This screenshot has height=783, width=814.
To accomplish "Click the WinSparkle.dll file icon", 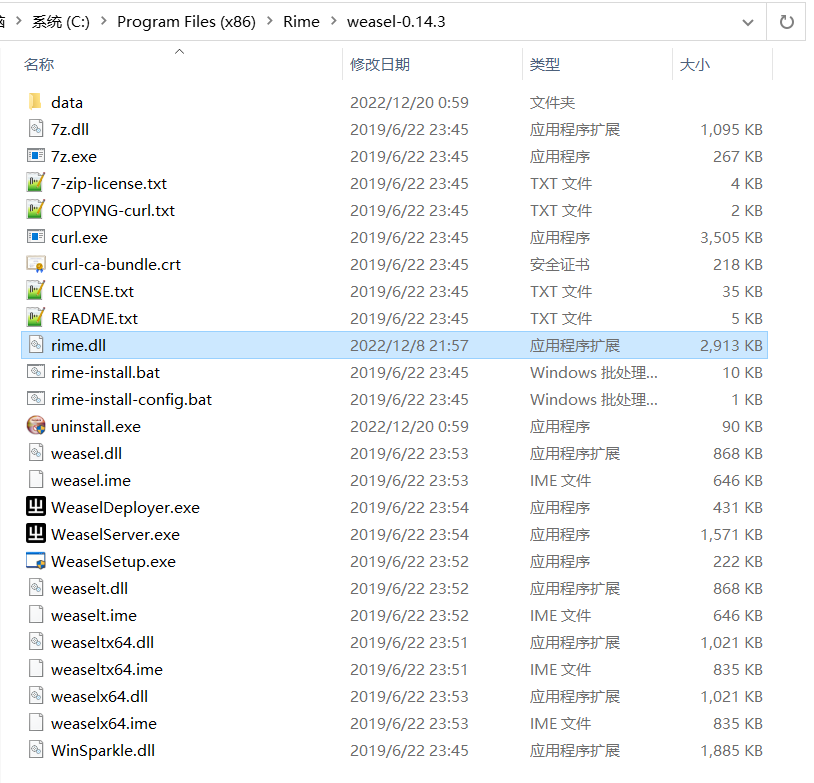I will tap(35, 750).
